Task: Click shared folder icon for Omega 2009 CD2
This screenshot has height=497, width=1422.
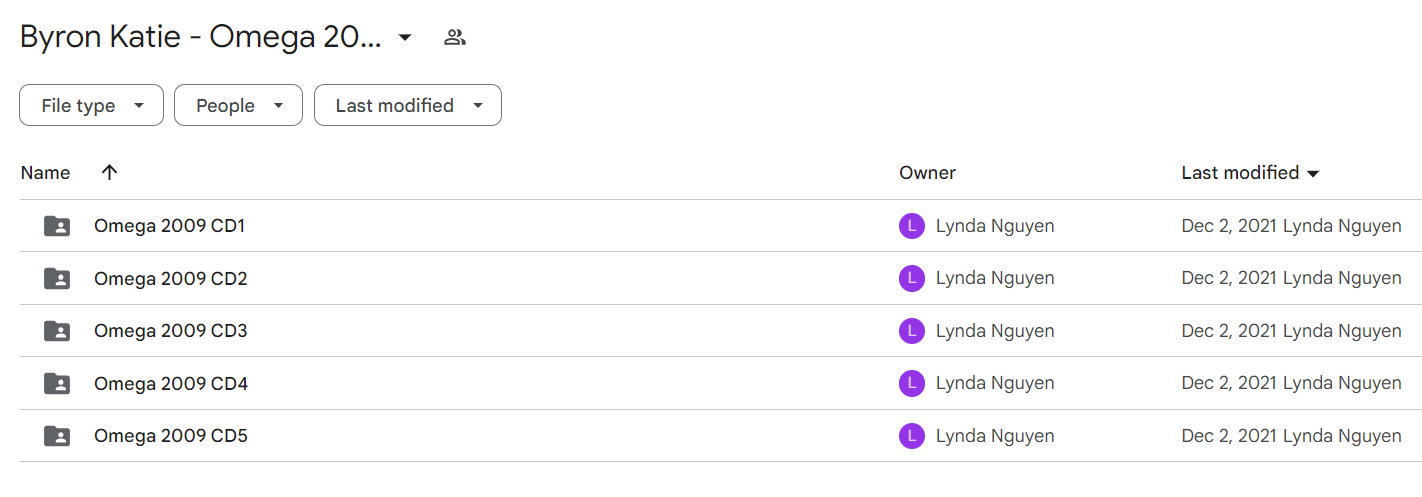Action: 57,279
